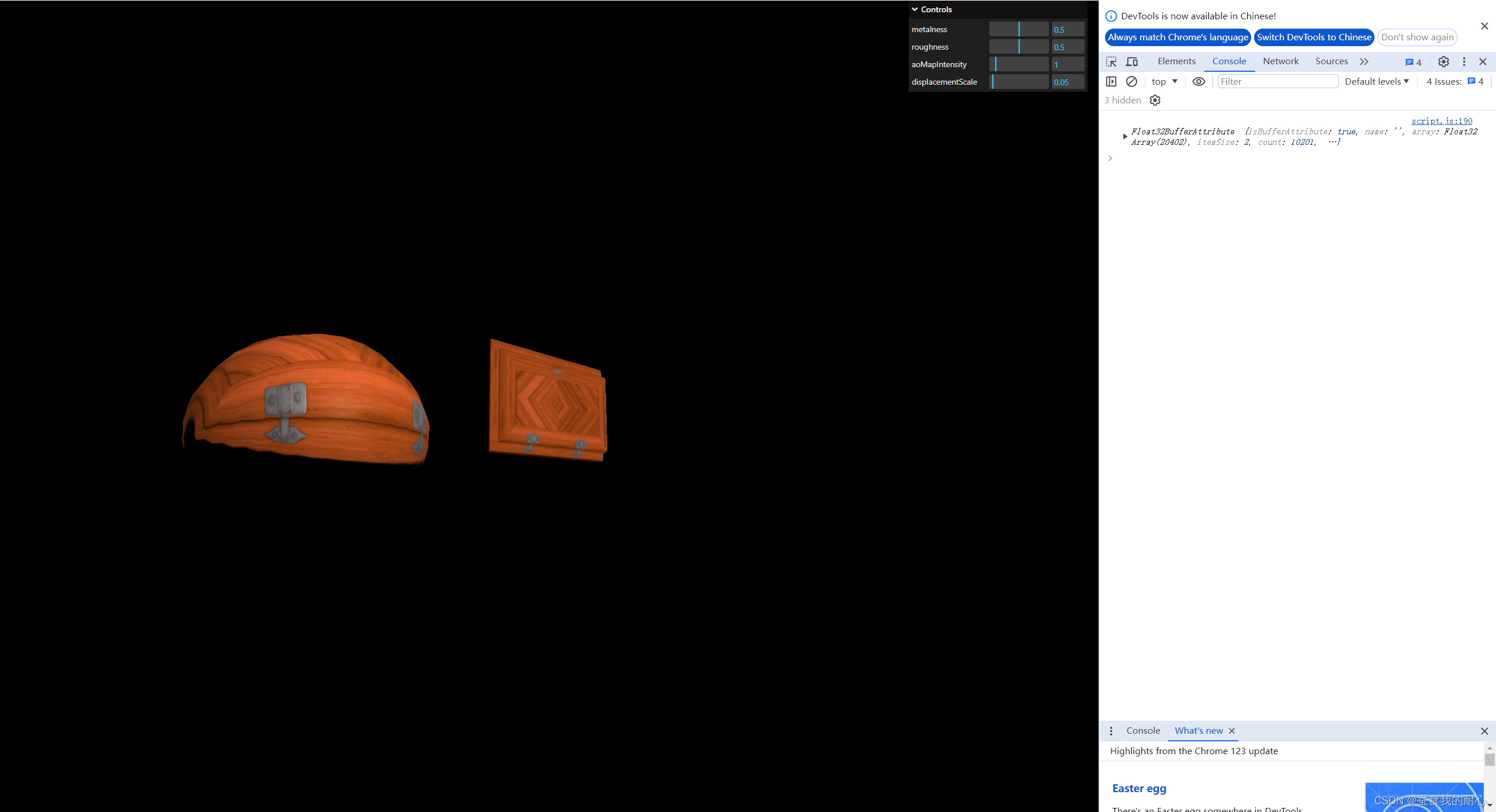Select the inspect element picker icon
Image resolution: width=1496 pixels, height=812 pixels.
tap(1111, 61)
